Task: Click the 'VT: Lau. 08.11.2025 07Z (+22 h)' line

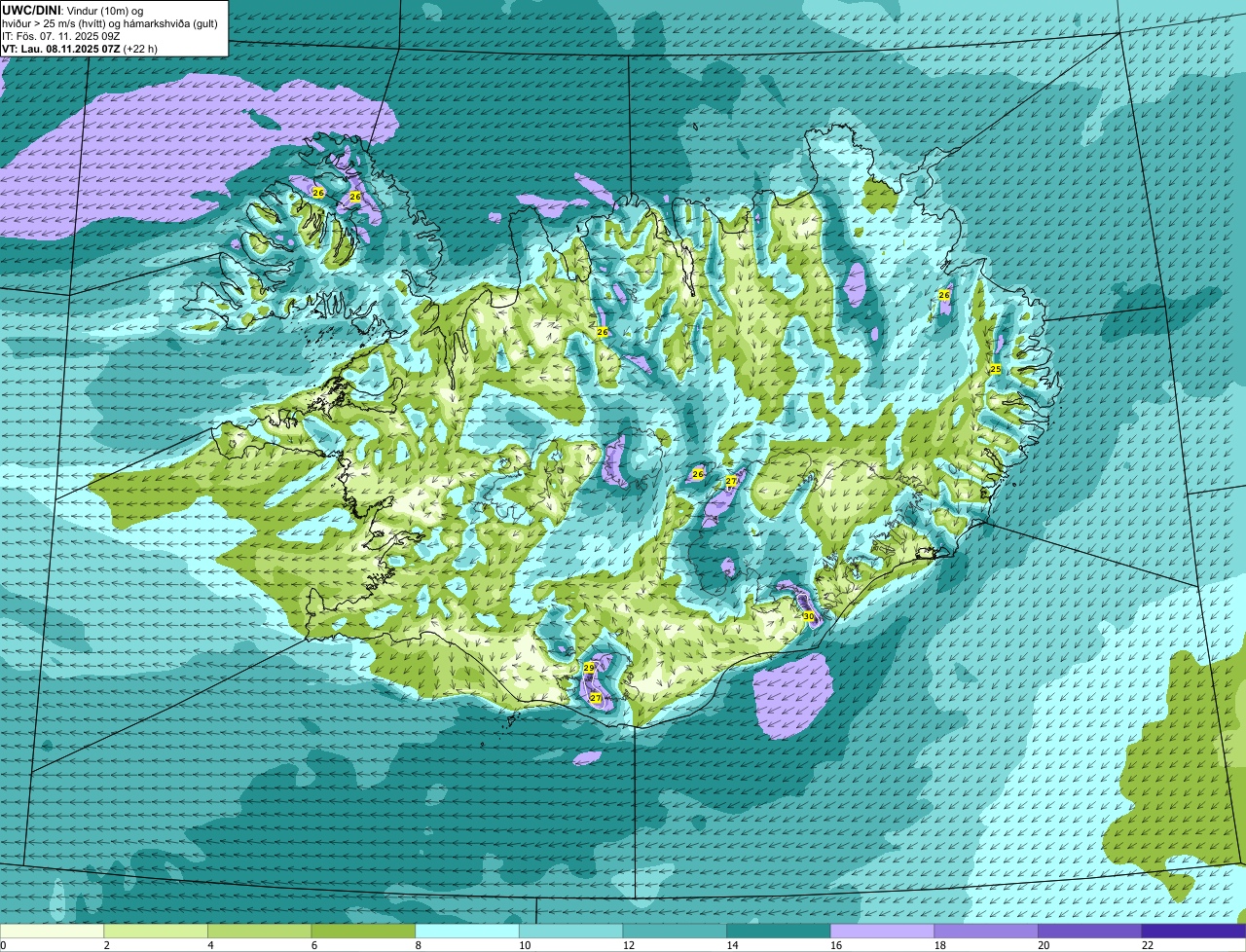Action: coord(80,49)
